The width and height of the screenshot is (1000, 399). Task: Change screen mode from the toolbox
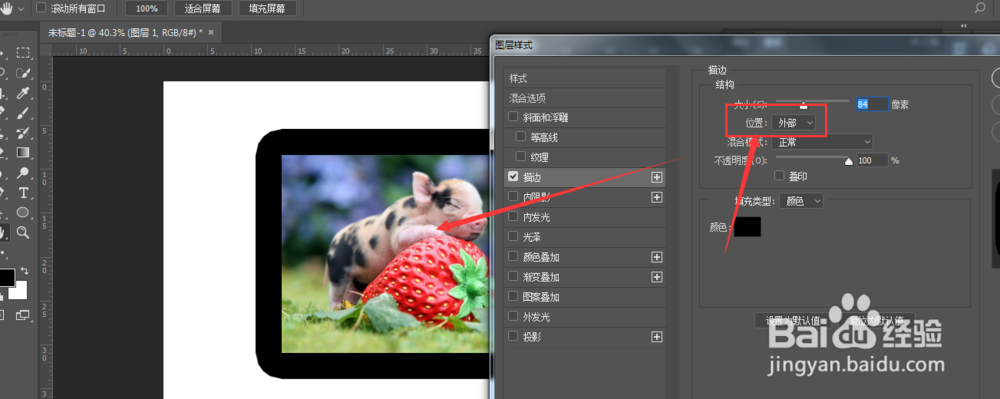tap(23, 315)
